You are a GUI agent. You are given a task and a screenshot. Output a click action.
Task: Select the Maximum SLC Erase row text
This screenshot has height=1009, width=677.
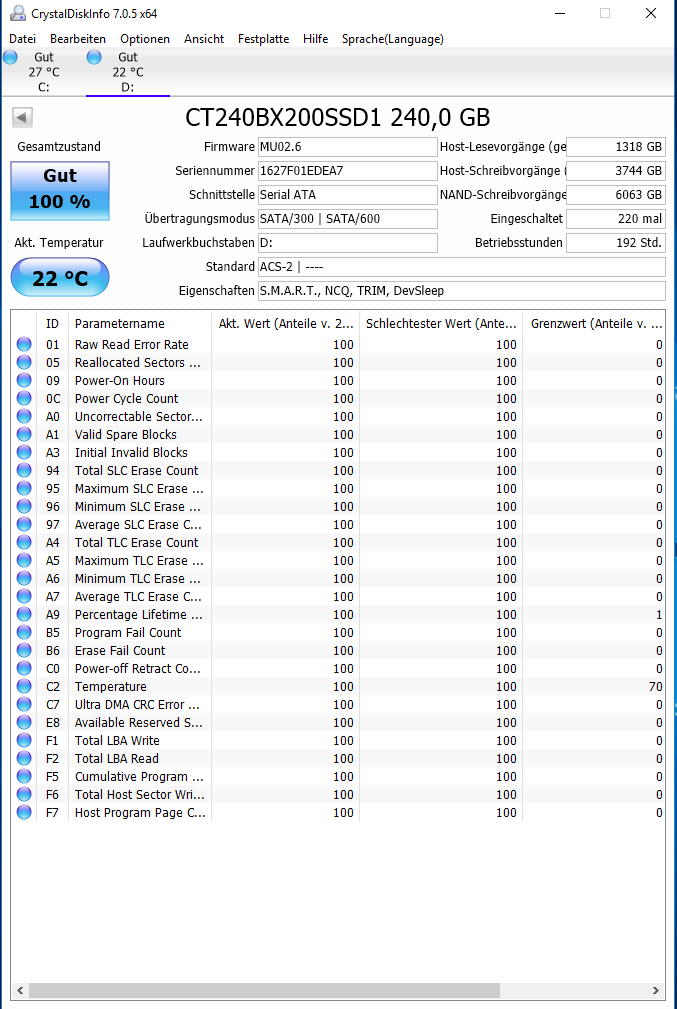point(139,488)
